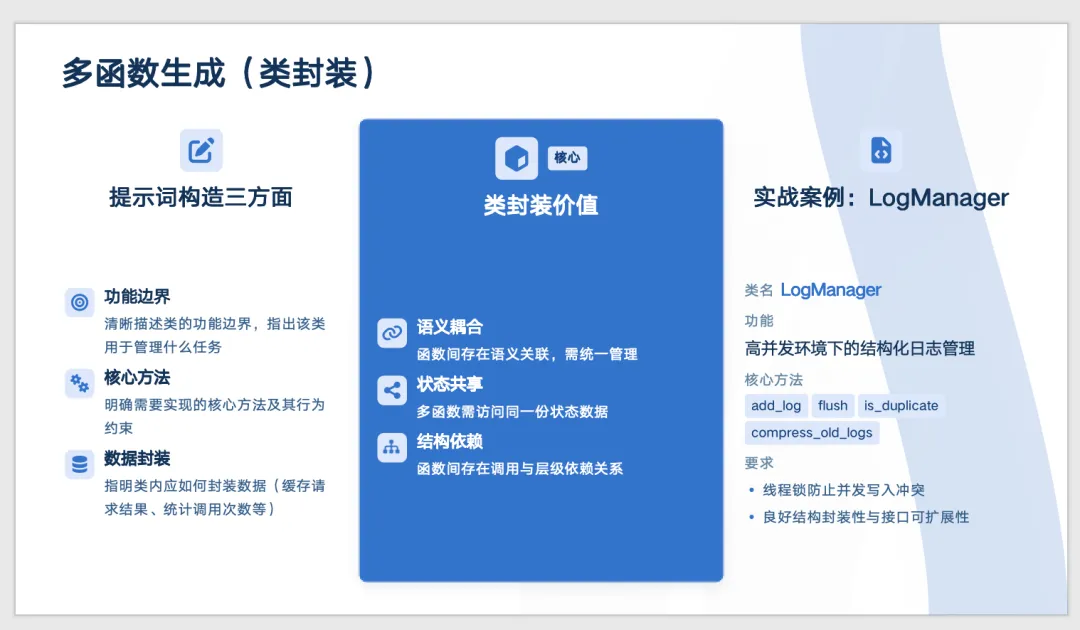The width and height of the screenshot is (1080, 630).
Task: Click the 功能边界 subheading
Action: click(x=137, y=297)
